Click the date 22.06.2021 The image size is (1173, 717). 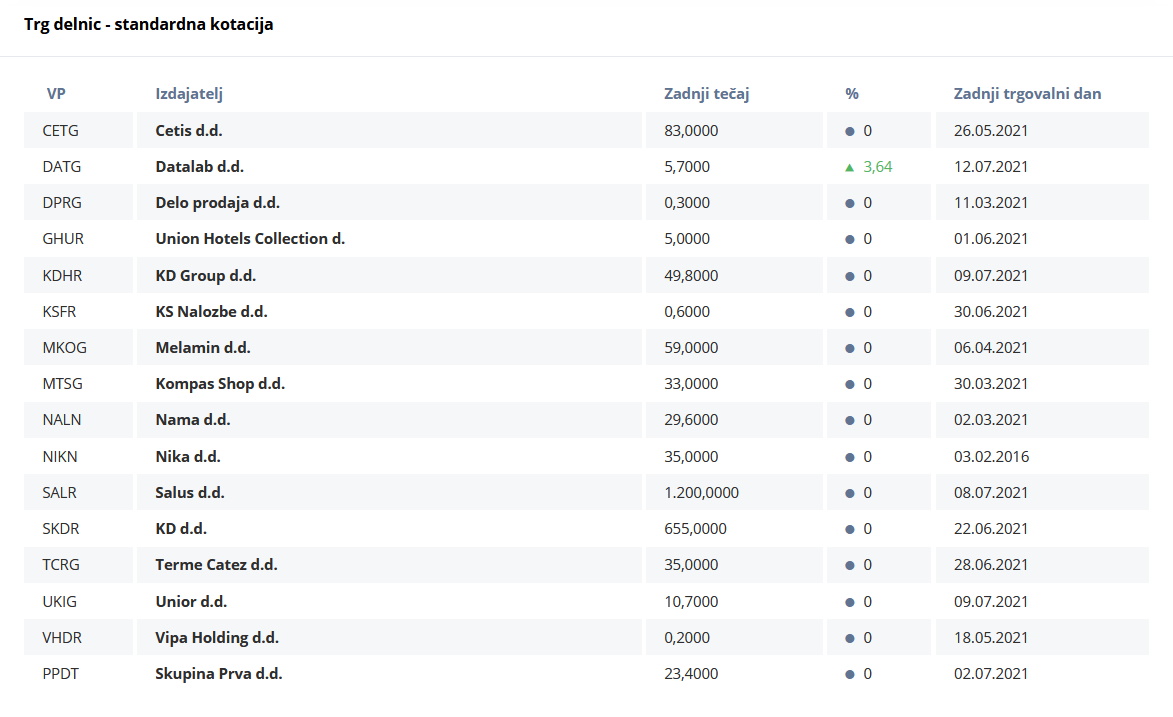pyautogui.click(x=990, y=528)
